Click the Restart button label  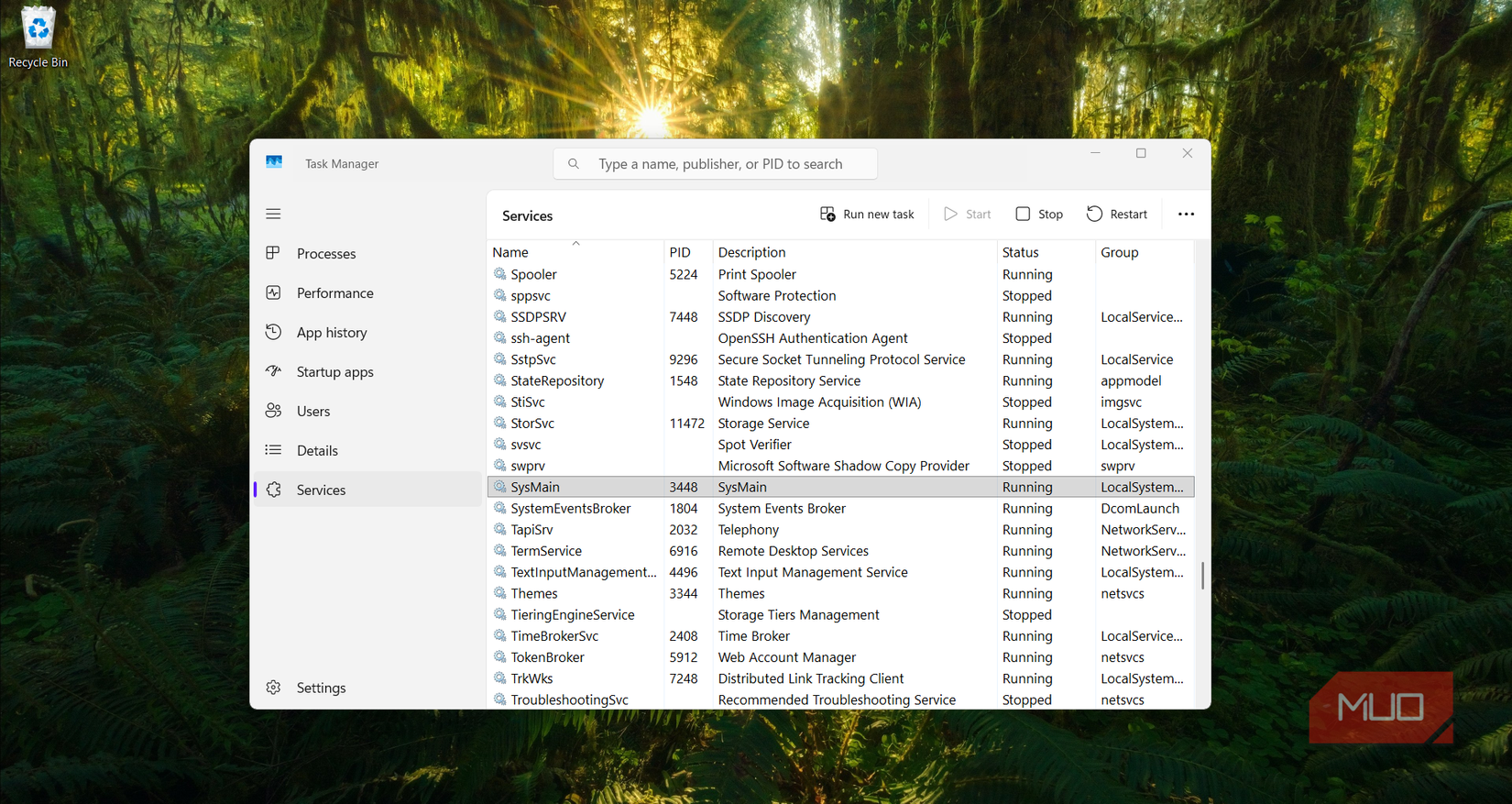click(x=1128, y=215)
